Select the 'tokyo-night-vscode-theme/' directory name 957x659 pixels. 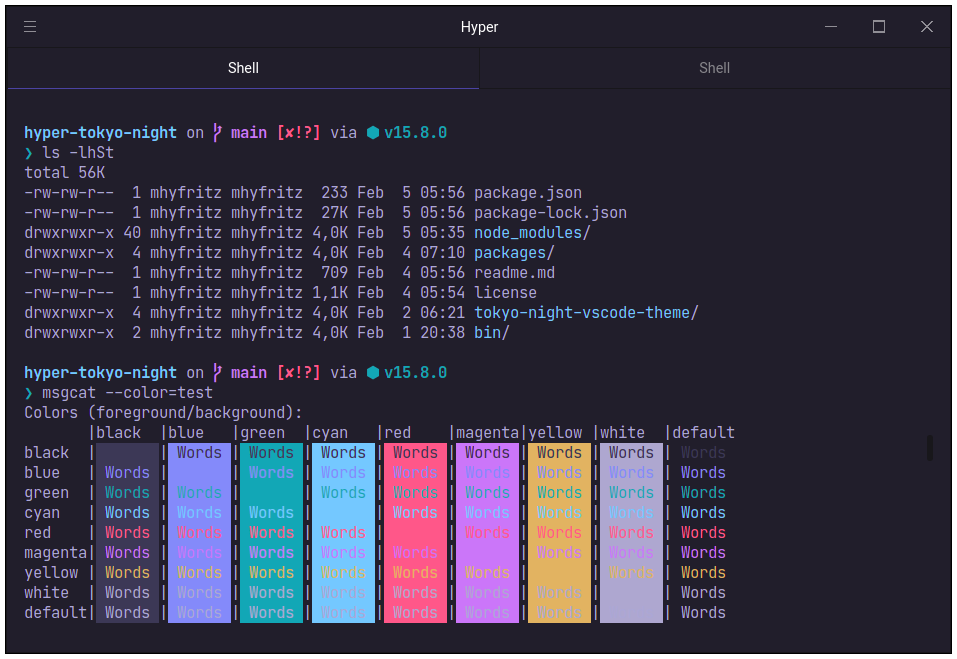point(586,312)
